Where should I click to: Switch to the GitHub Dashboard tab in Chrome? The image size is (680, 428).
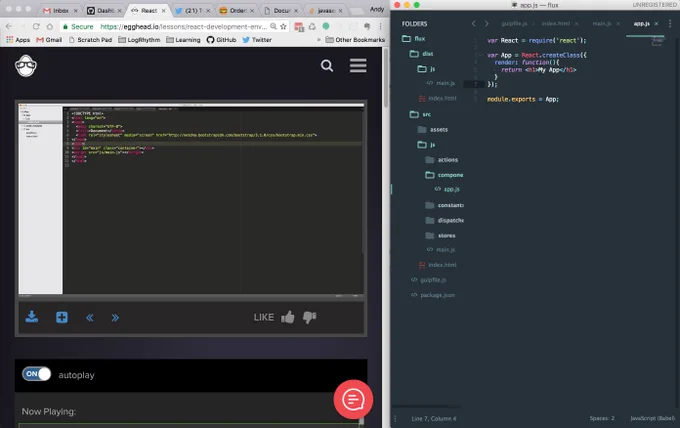click(x=104, y=10)
